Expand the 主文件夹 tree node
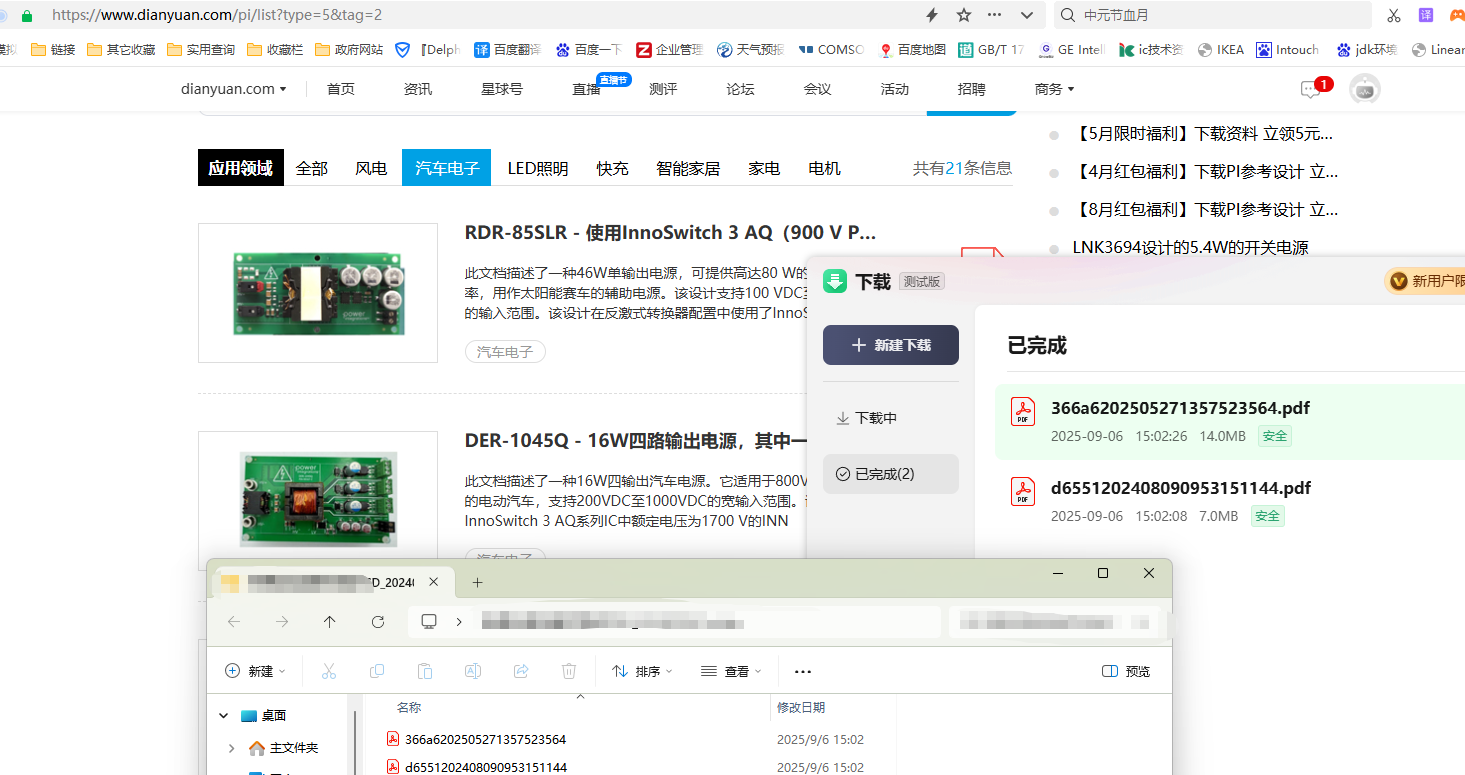This screenshot has width=1465, height=775. click(232, 748)
